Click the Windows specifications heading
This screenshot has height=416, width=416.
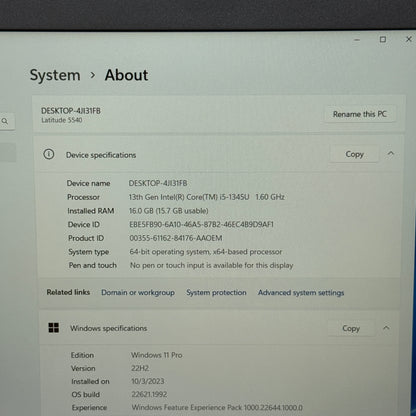(108, 328)
